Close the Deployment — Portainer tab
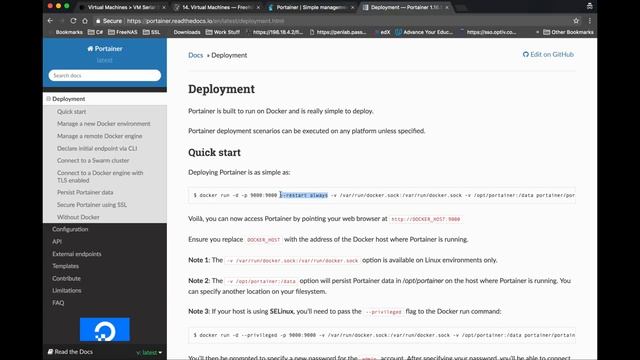Viewport: 640px width, 360px height. pyautogui.click(x=447, y=7)
